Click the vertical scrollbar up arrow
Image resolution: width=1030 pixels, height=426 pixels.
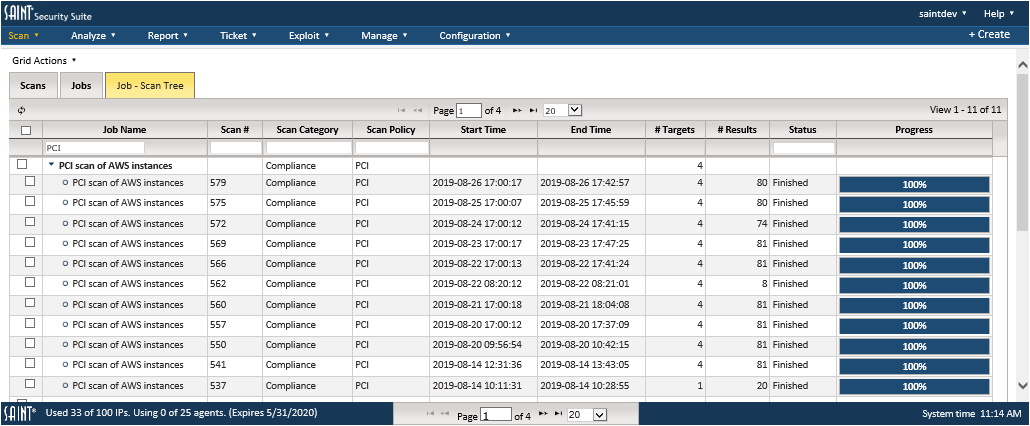[x=1021, y=65]
